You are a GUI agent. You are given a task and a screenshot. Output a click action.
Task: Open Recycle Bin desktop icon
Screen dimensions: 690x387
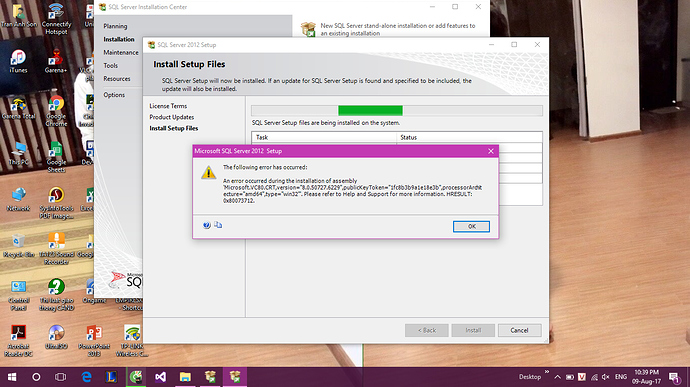18,246
